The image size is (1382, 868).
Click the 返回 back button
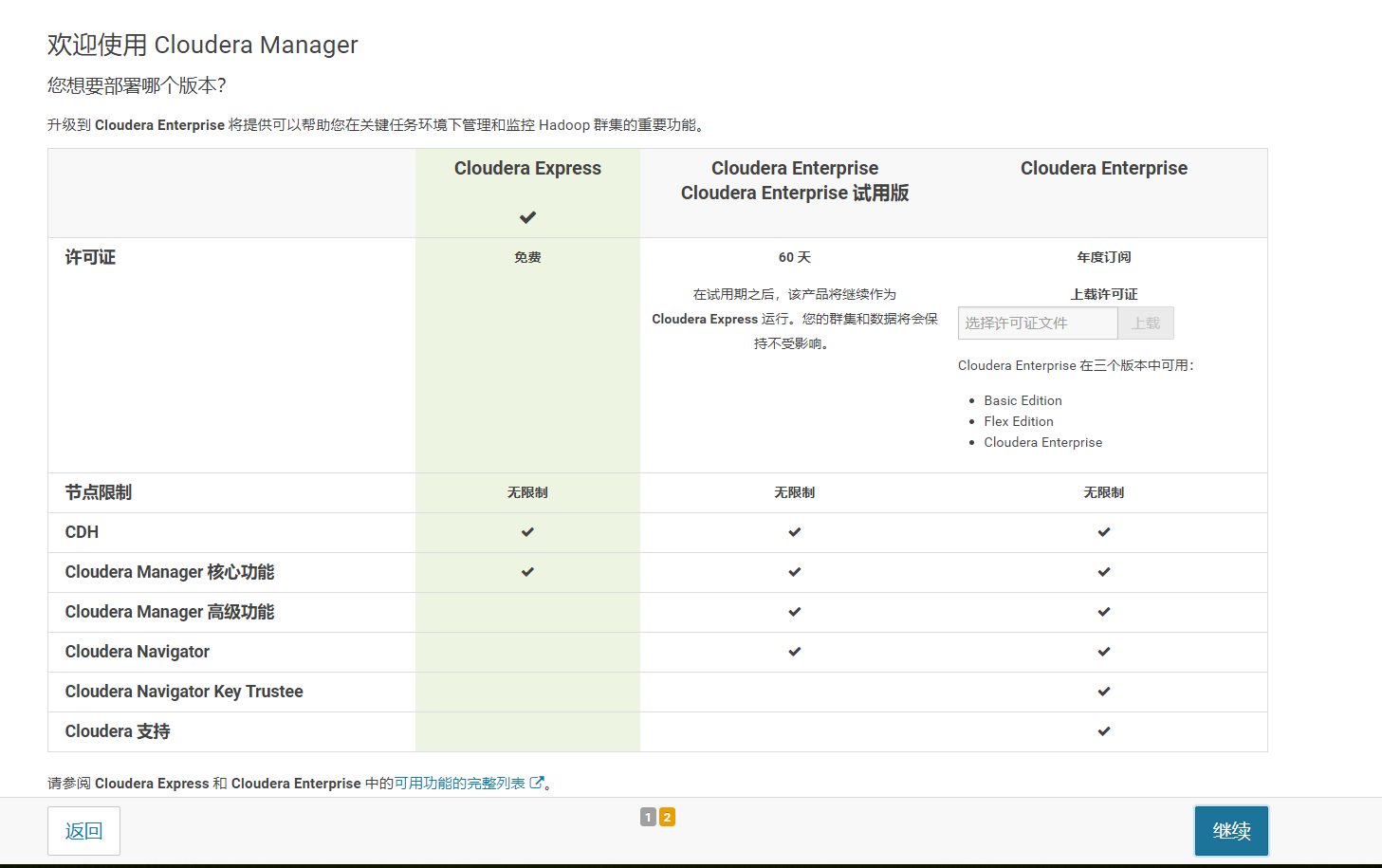click(83, 831)
